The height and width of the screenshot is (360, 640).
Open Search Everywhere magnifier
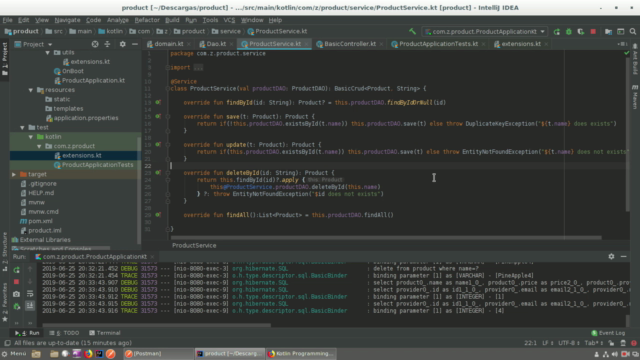point(633,31)
